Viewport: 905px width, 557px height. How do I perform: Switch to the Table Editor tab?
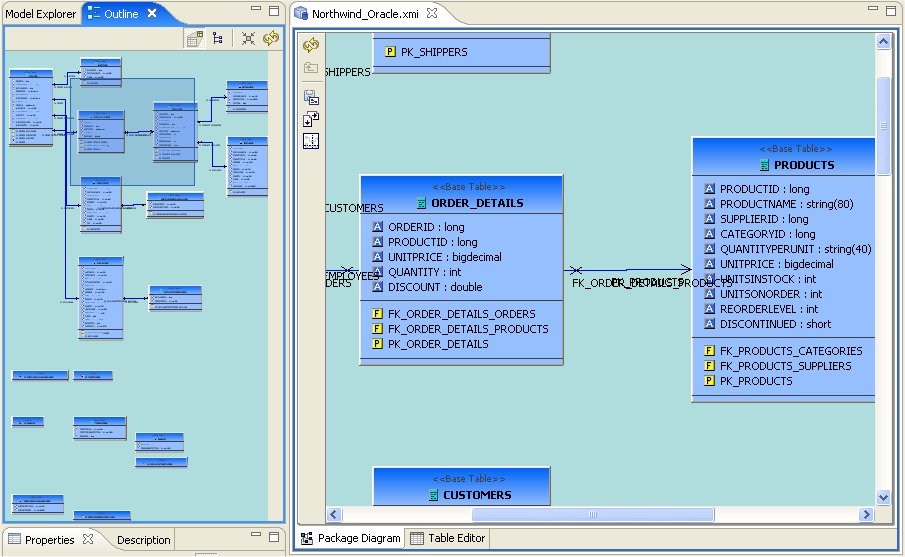tap(447, 538)
